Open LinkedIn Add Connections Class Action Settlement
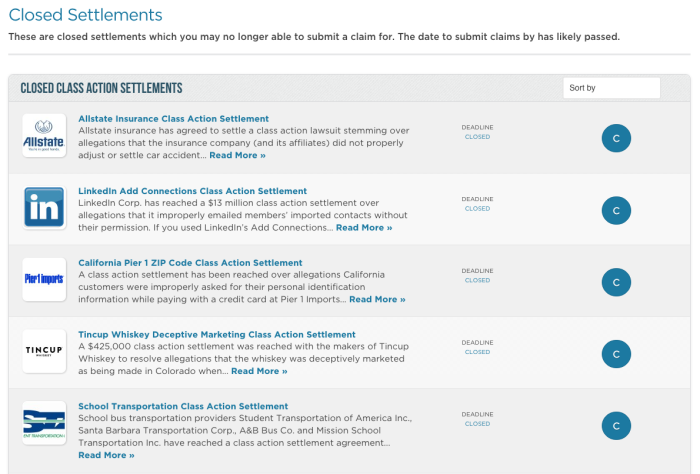The image size is (700, 474). [x=192, y=191]
